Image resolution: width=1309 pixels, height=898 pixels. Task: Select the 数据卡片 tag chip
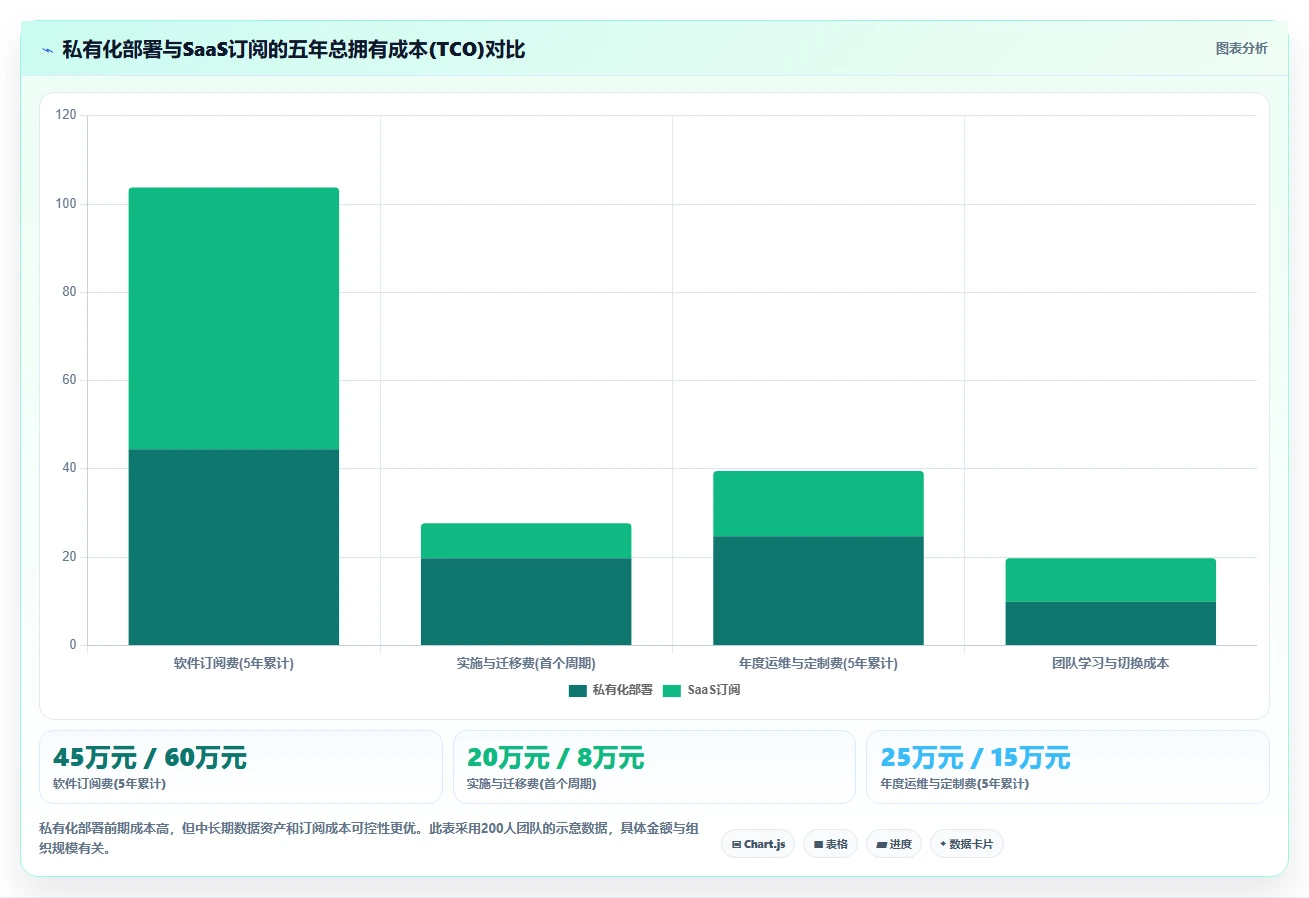tap(966, 844)
